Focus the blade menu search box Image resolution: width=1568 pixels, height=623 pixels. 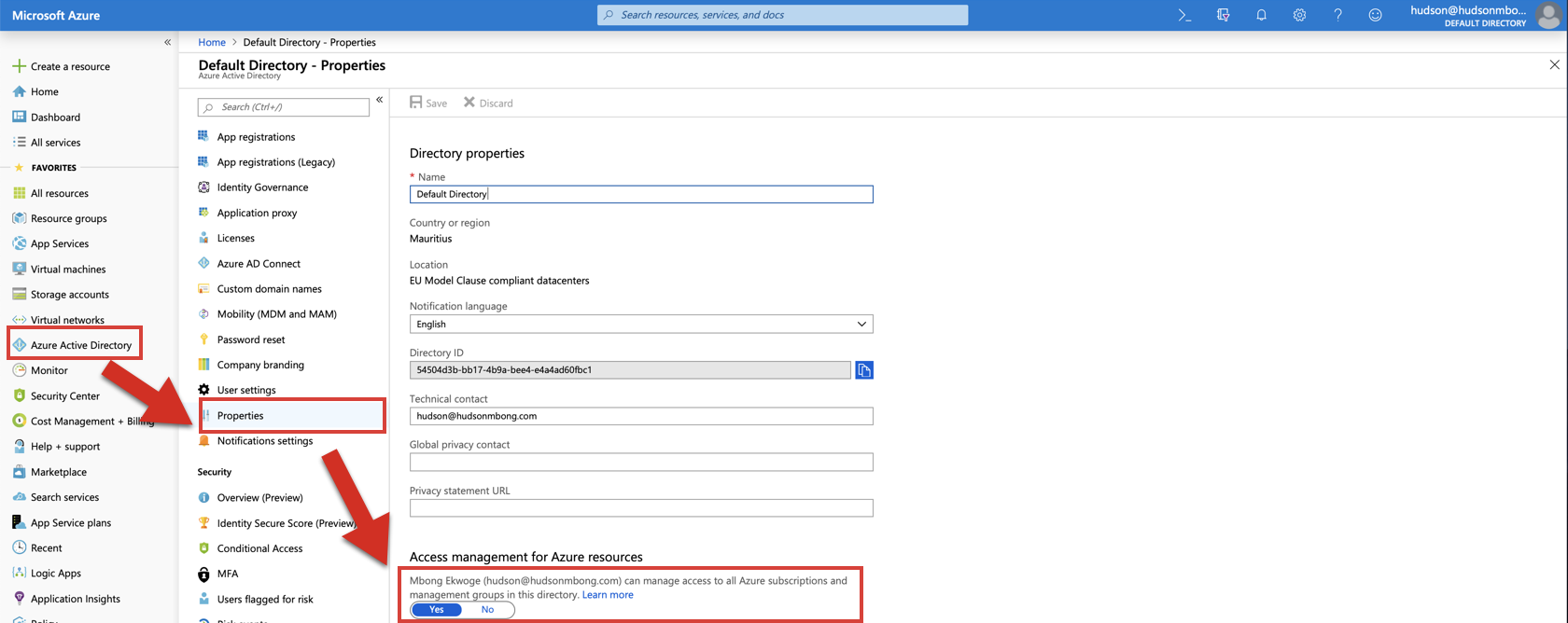[284, 107]
